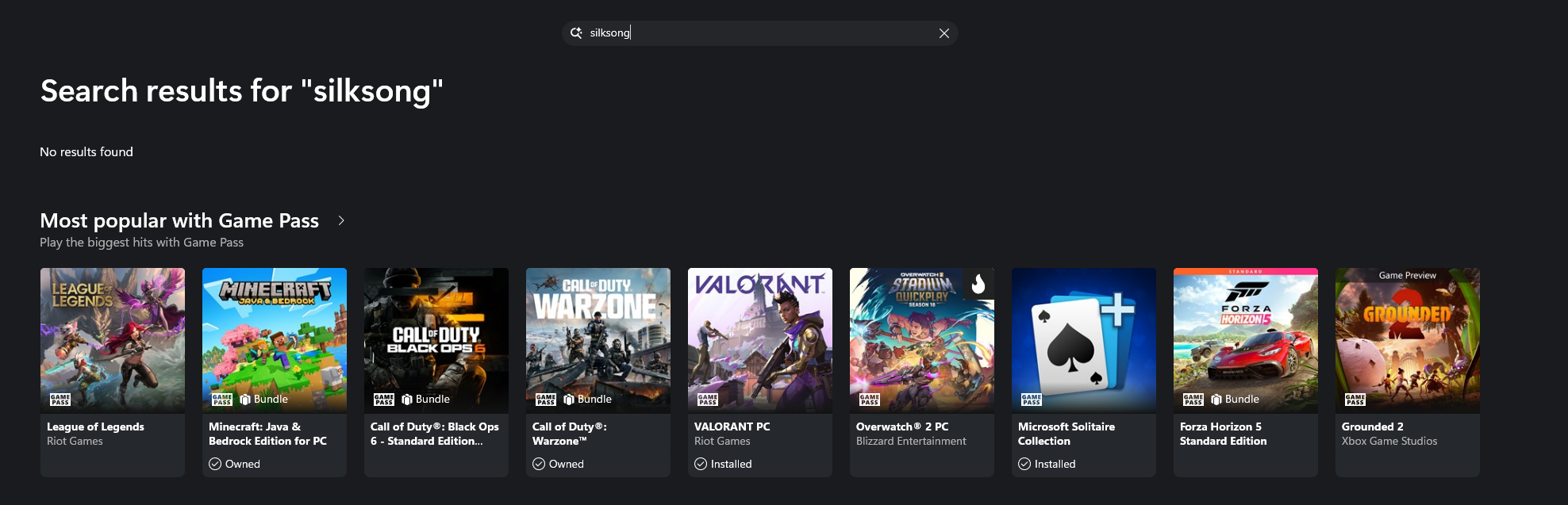
Task: Open the VALORANT cover art
Action: (x=760, y=340)
